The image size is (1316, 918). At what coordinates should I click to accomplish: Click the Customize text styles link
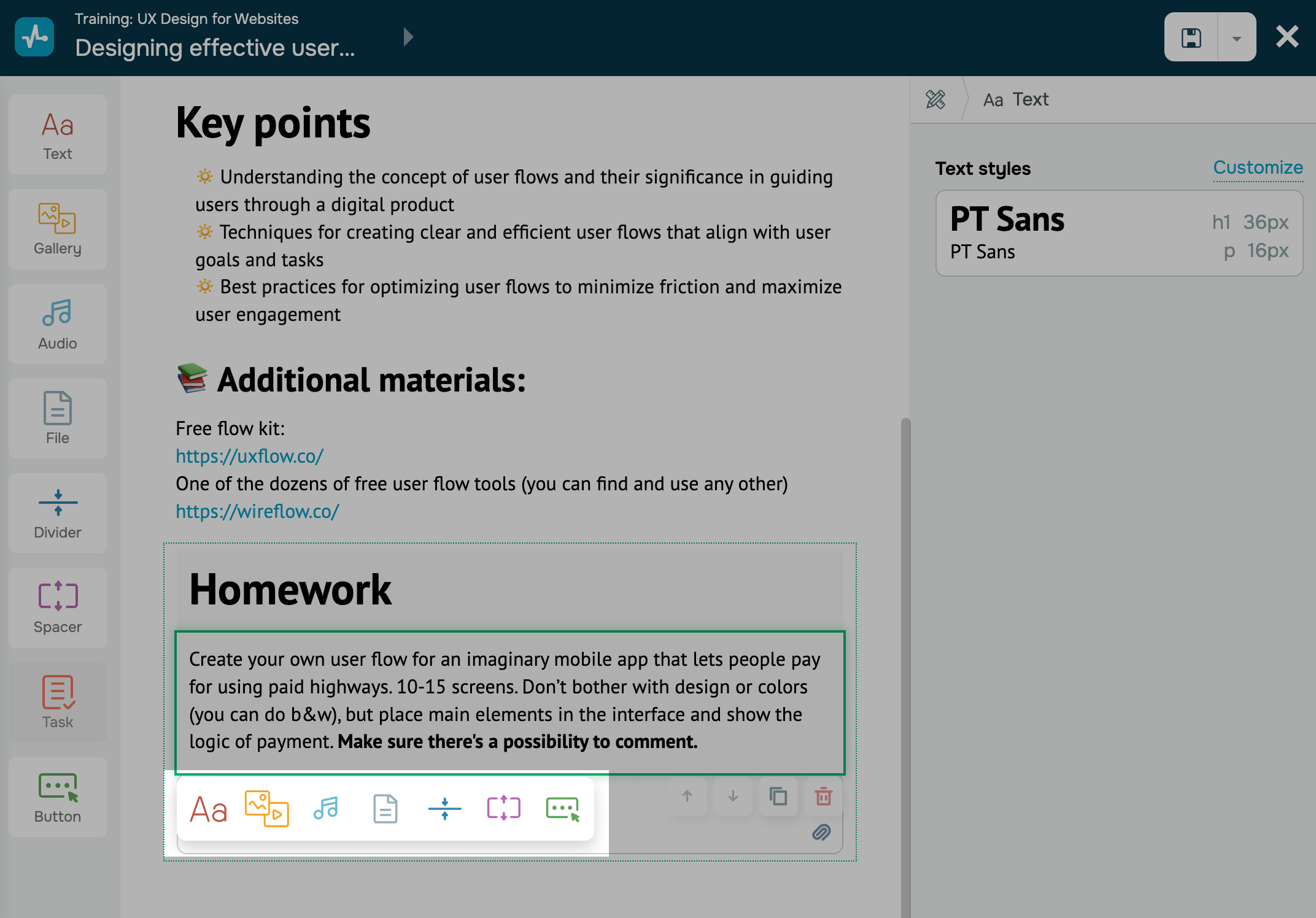coord(1258,168)
